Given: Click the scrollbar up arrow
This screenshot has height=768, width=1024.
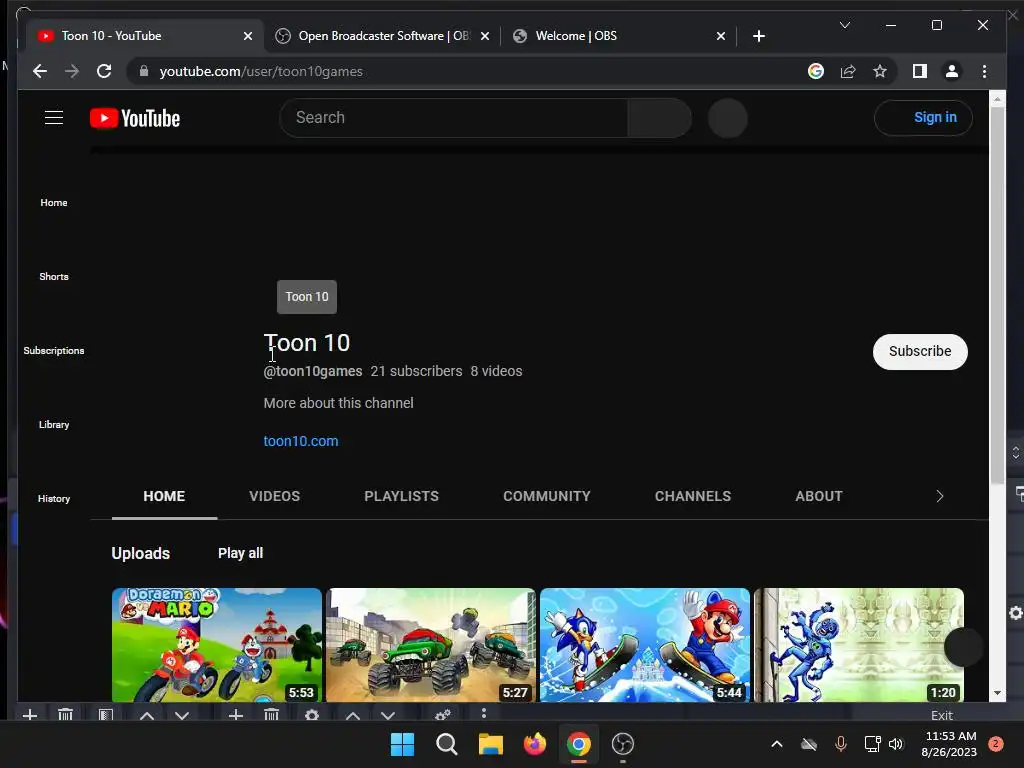Looking at the screenshot, I should point(997,99).
